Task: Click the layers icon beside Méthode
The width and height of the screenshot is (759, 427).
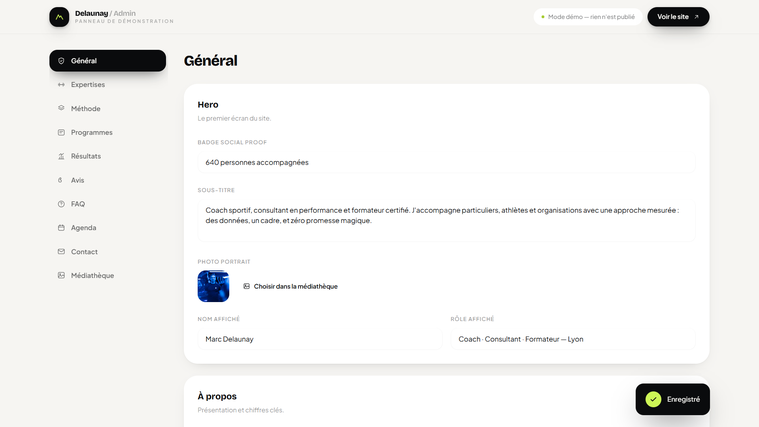Action: click(x=61, y=108)
